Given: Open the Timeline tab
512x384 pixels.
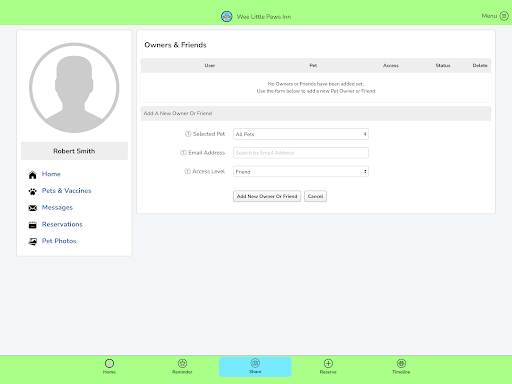Looking at the screenshot, I should click(x=401, y=366).
